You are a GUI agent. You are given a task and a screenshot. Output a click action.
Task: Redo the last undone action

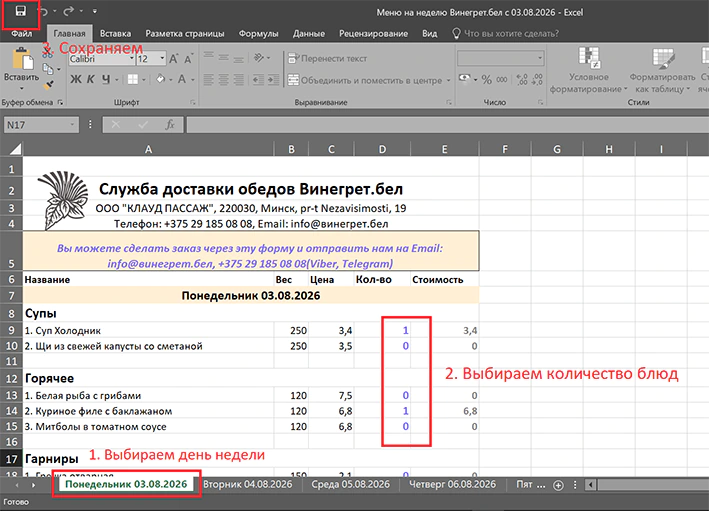[x=69, y=11]
